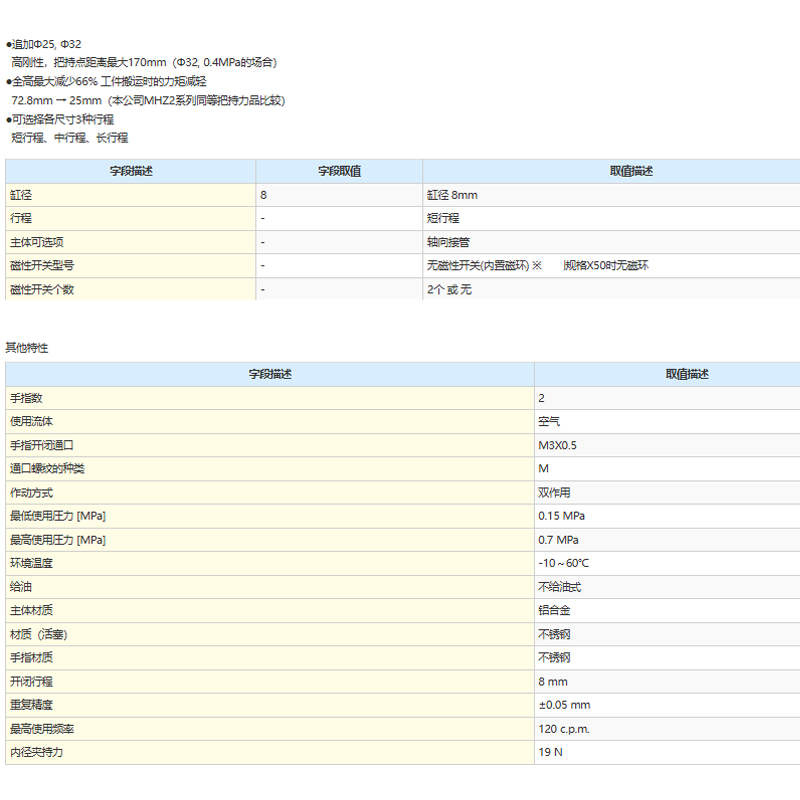Click the 轴向接管 value cell

click(449, 242)
